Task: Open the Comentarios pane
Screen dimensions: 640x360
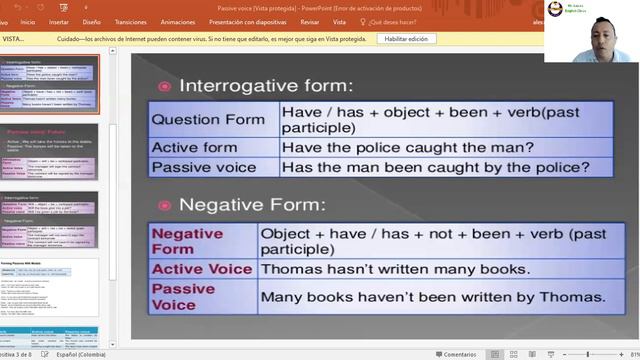Action: tap(456, 355)
